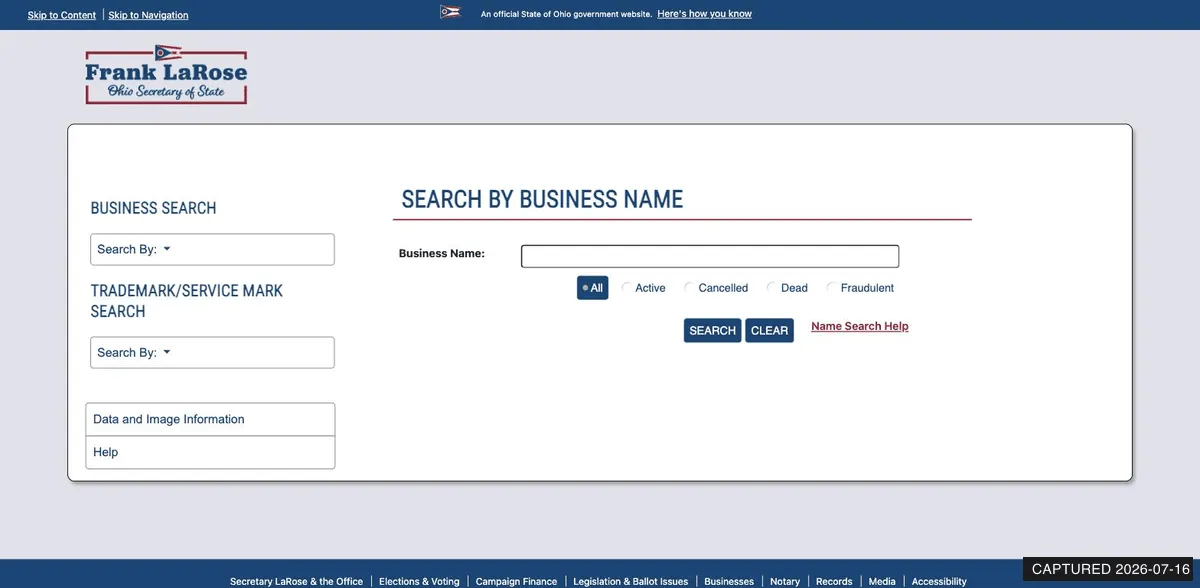The image size is (1200, 588).
Task: Open the Name Search Help link
Action: [860, 327]
